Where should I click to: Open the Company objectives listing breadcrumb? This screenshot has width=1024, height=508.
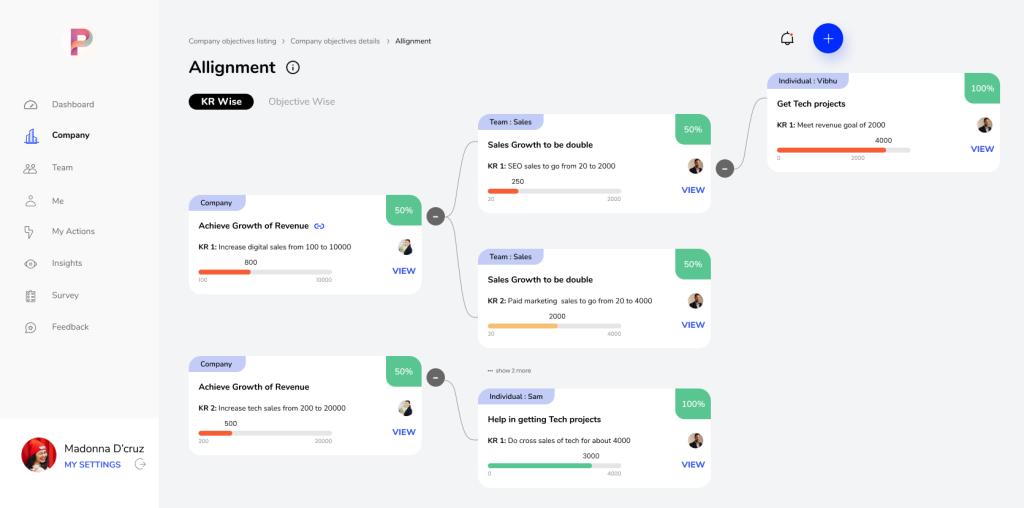(232, 41)
